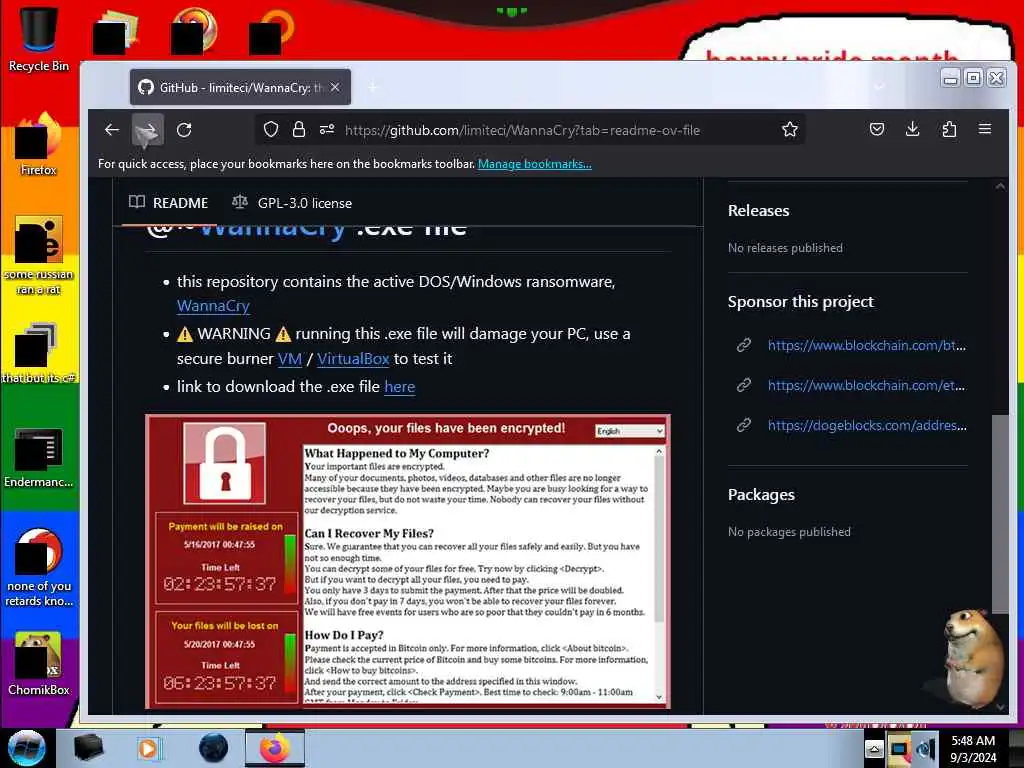This screenshot has width=1024, height=768.
Task: Click the link icon beside blockchain.com/bt
Action: pyautogui.click(x=744, y=345)
